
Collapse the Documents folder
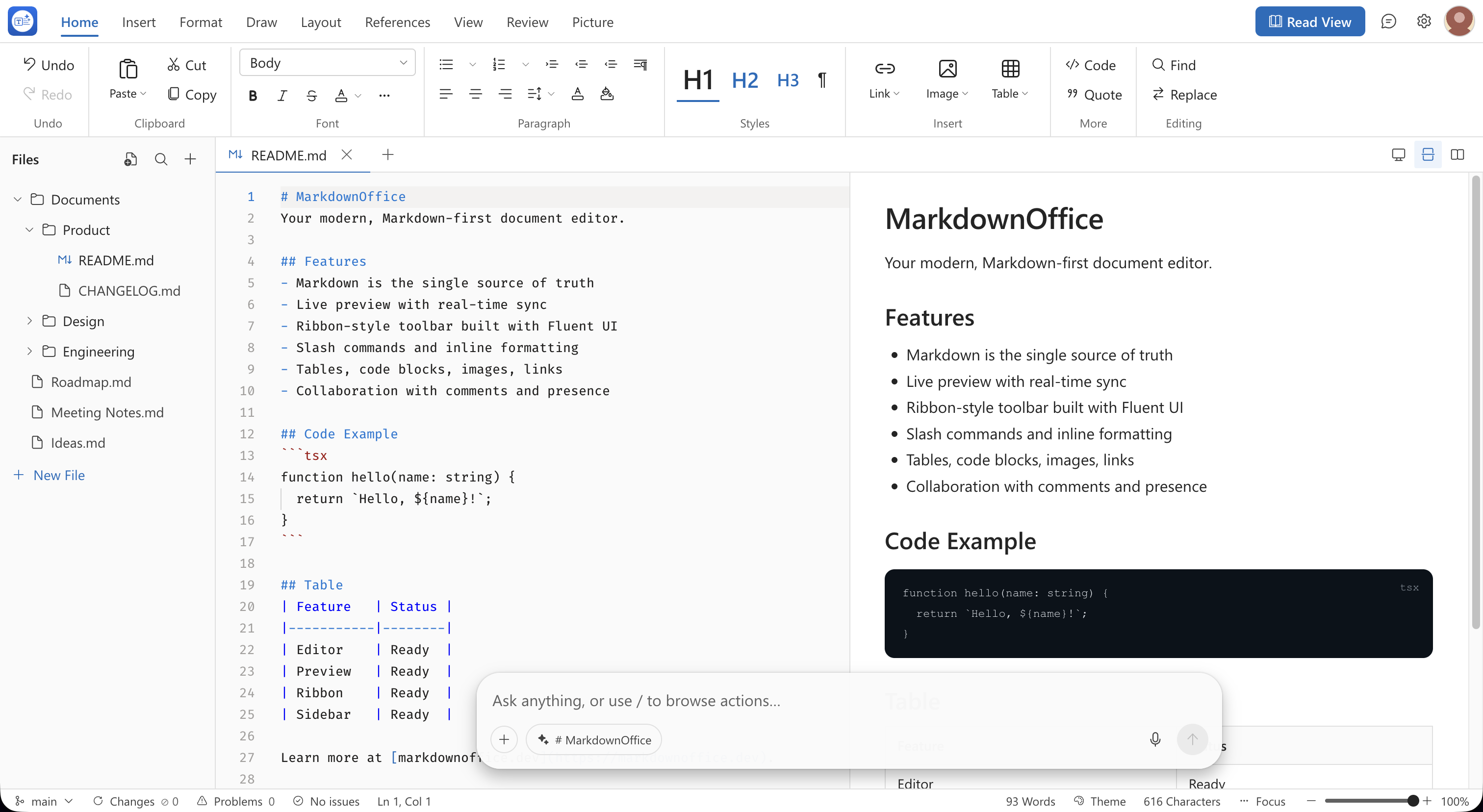[x=18, y=199]
